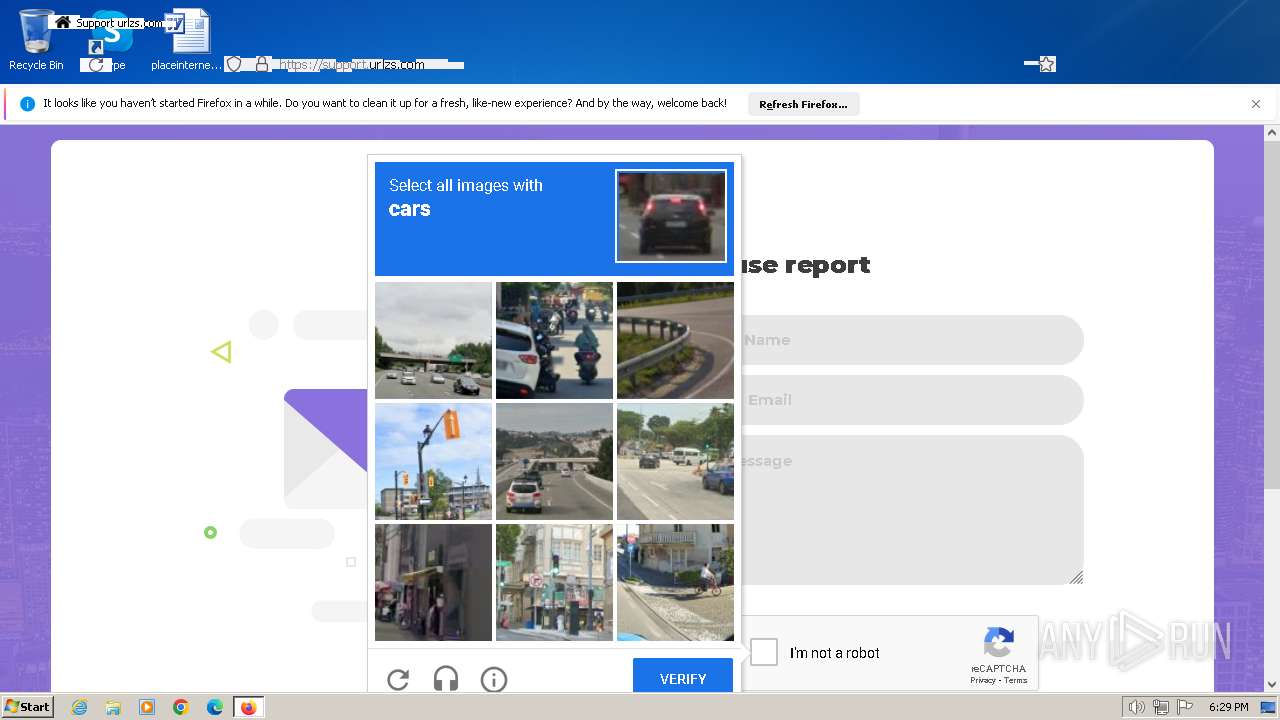This screenshot has width=1280, height=720.
Task: Click the VERIFY button
Action: 683,677
